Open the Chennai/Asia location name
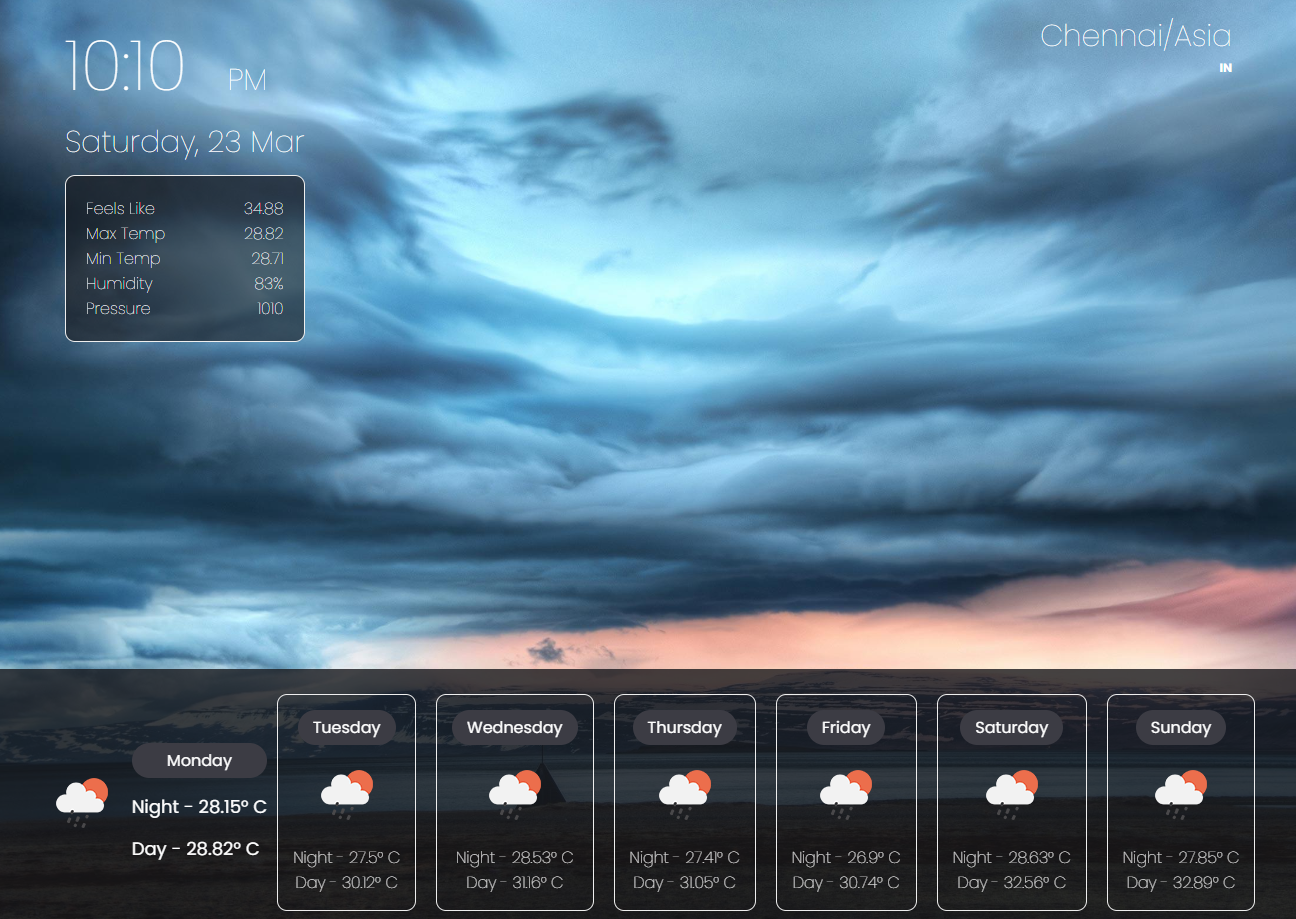1296x919 pixels. [x=1135, y=36]
